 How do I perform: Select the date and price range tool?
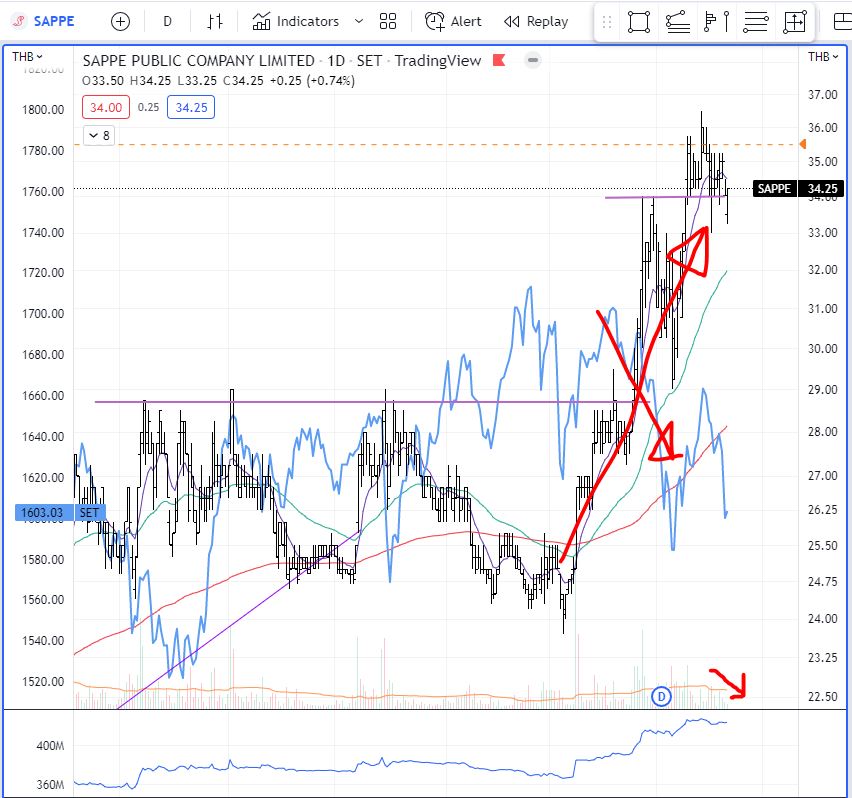point(795,22)
